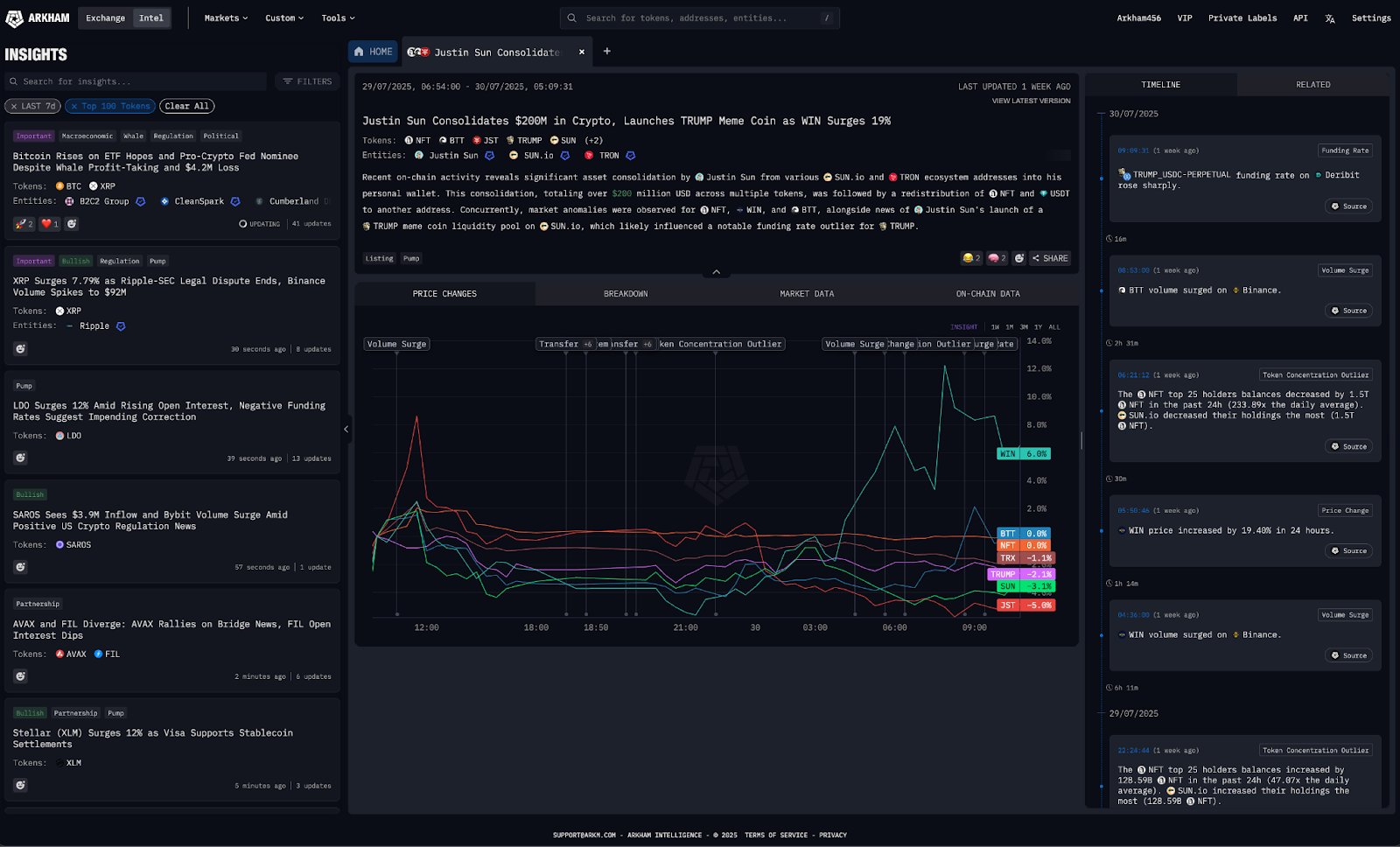Switch to the MARKET DATA tab

tap(807, 294)
